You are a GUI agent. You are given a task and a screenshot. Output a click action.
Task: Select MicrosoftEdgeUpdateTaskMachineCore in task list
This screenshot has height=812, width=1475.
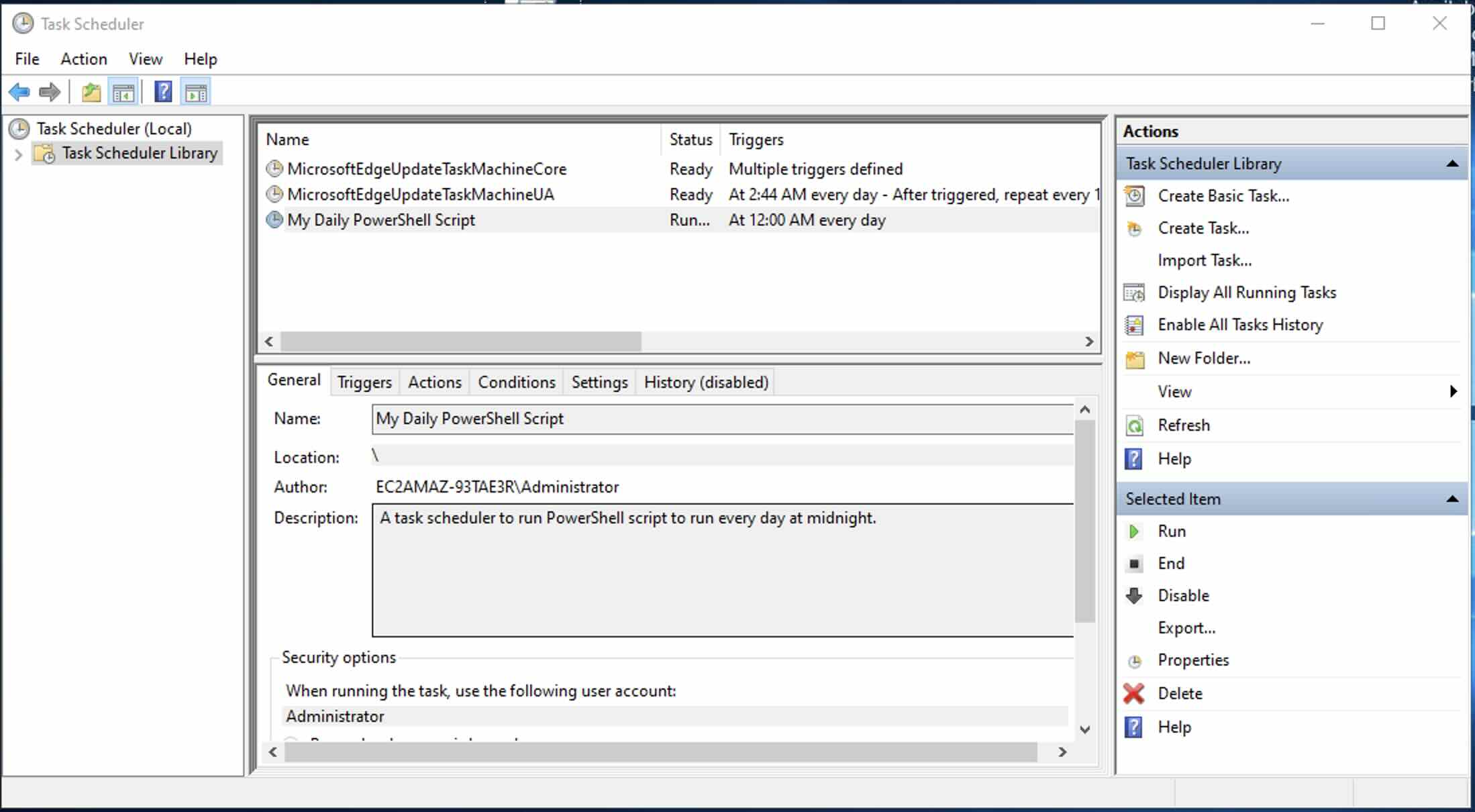[x=427, y=168]
